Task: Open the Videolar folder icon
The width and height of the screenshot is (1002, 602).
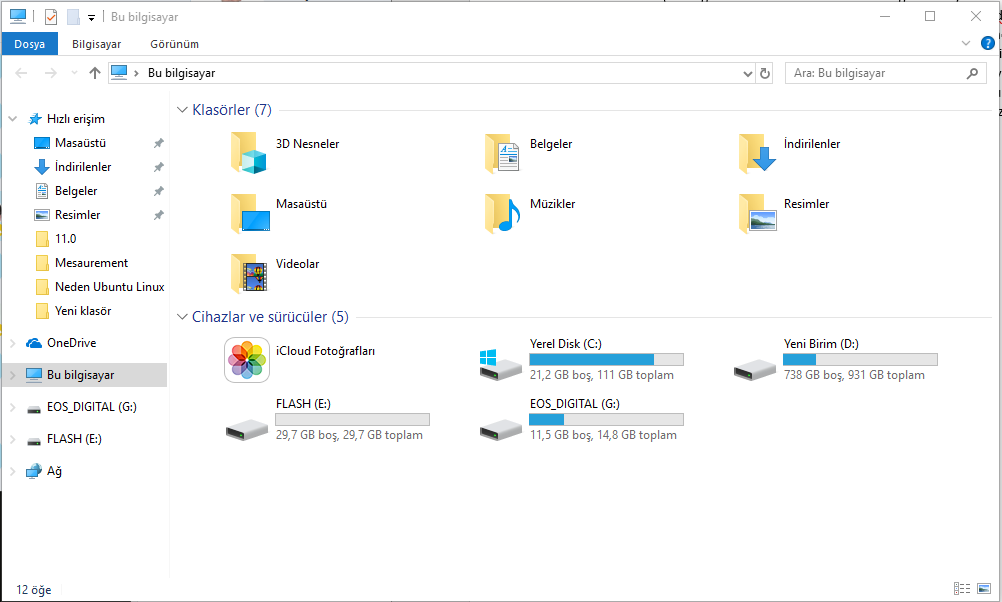Action: pos(249,274)
